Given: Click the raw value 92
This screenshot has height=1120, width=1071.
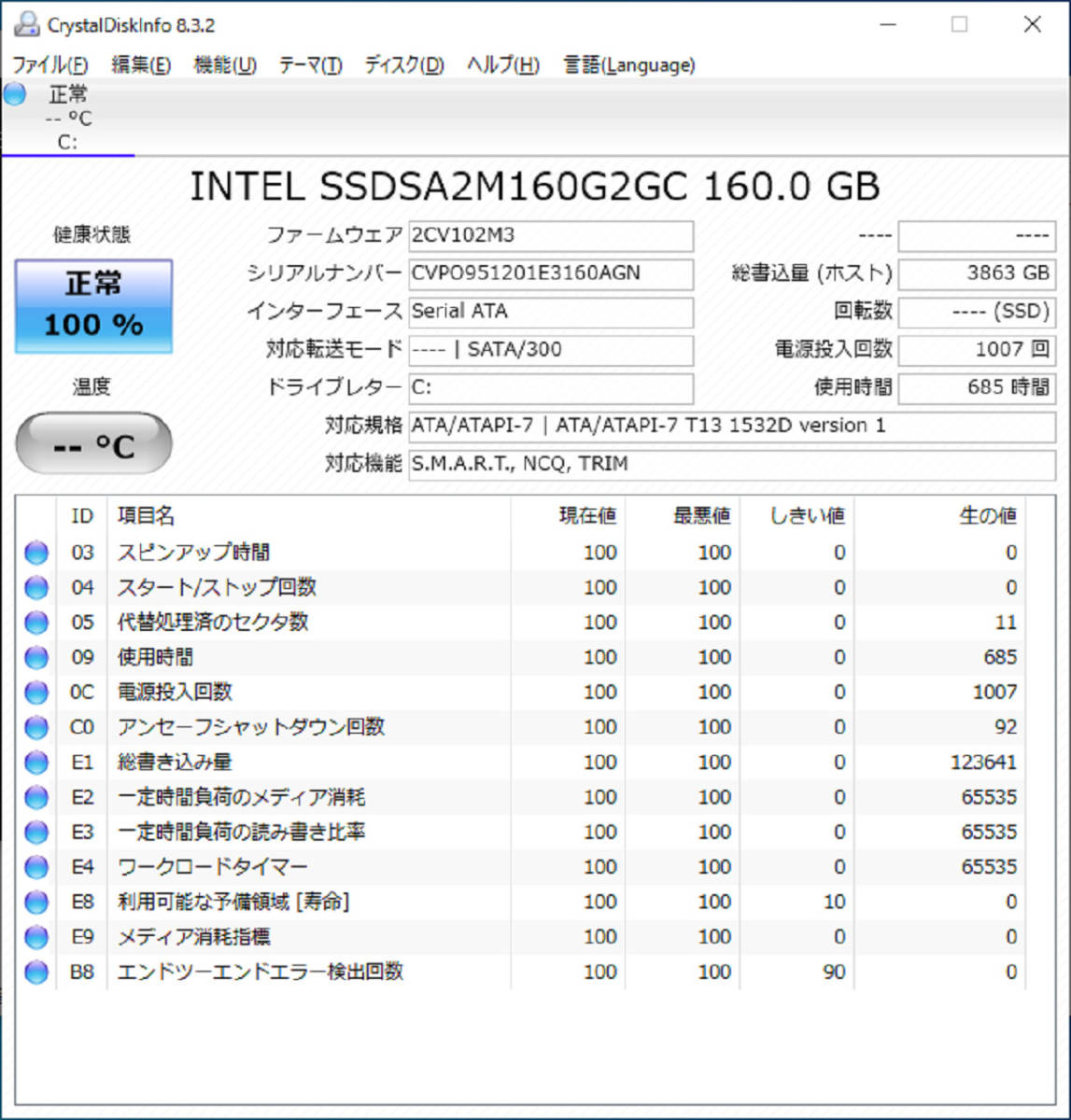Looking at the screenshot, I should (1006, 728).
